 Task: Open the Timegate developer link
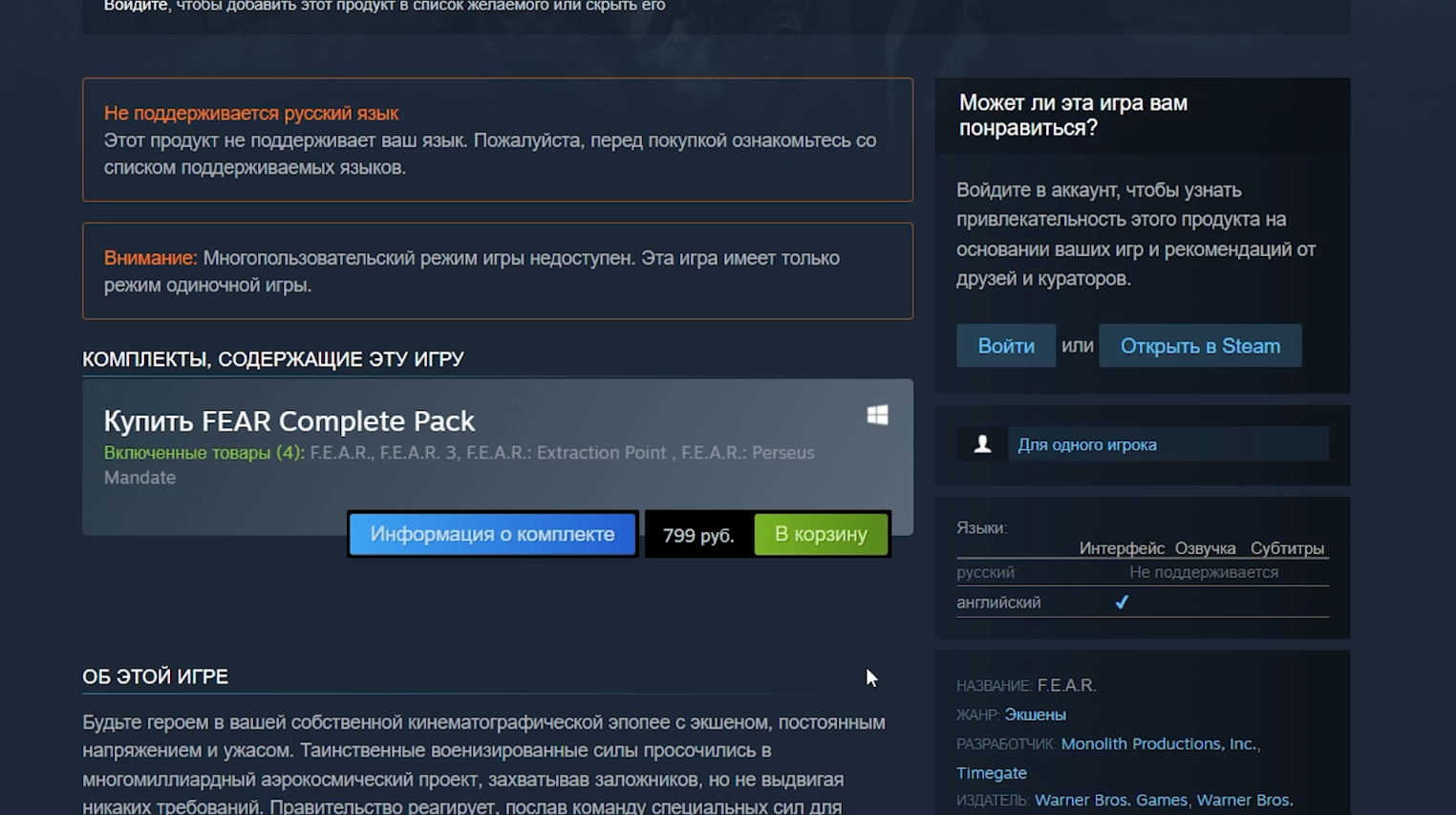coord(992,773)
